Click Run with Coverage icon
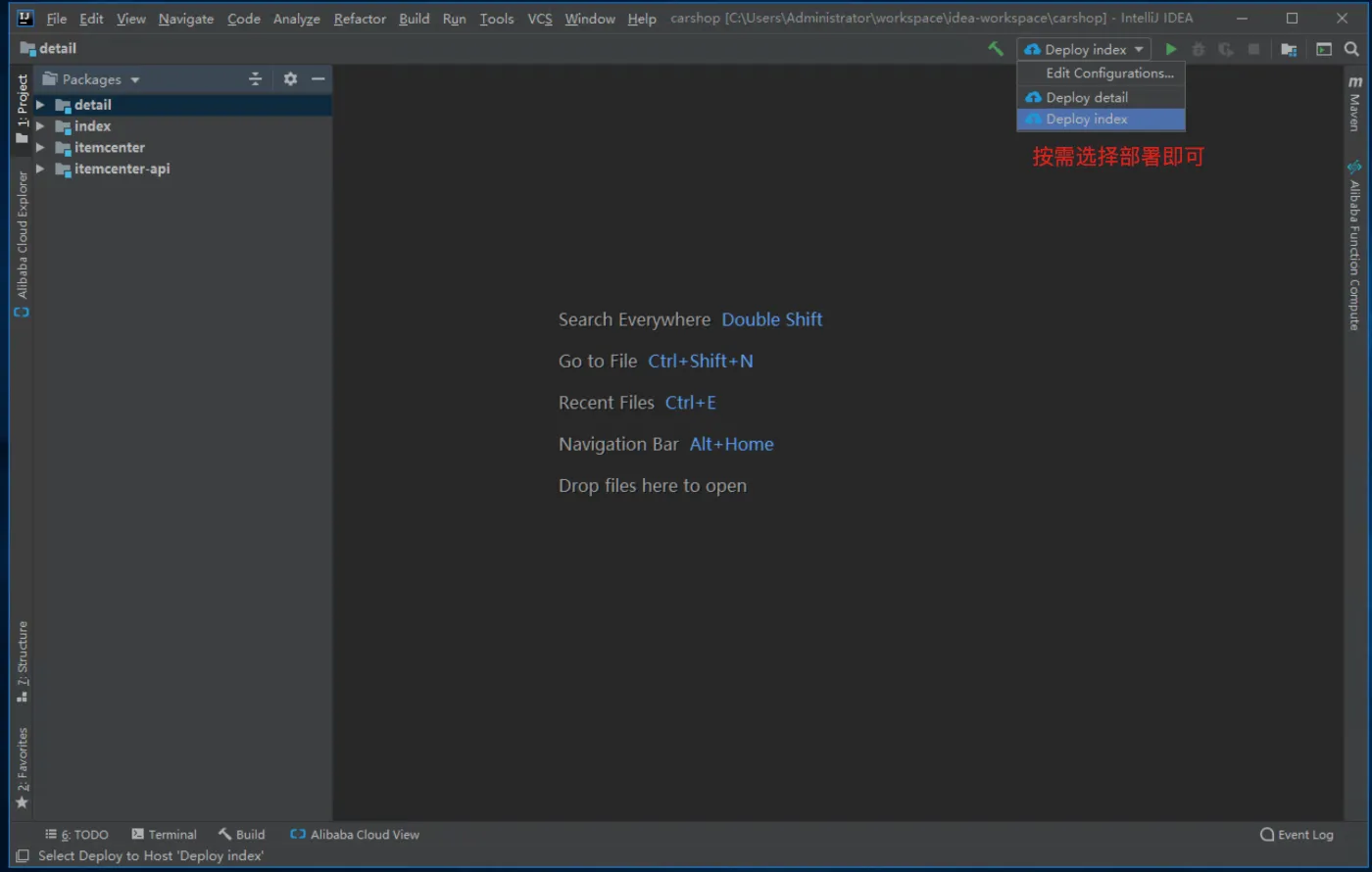The image size is (1372, 872). coord(1225,49)
